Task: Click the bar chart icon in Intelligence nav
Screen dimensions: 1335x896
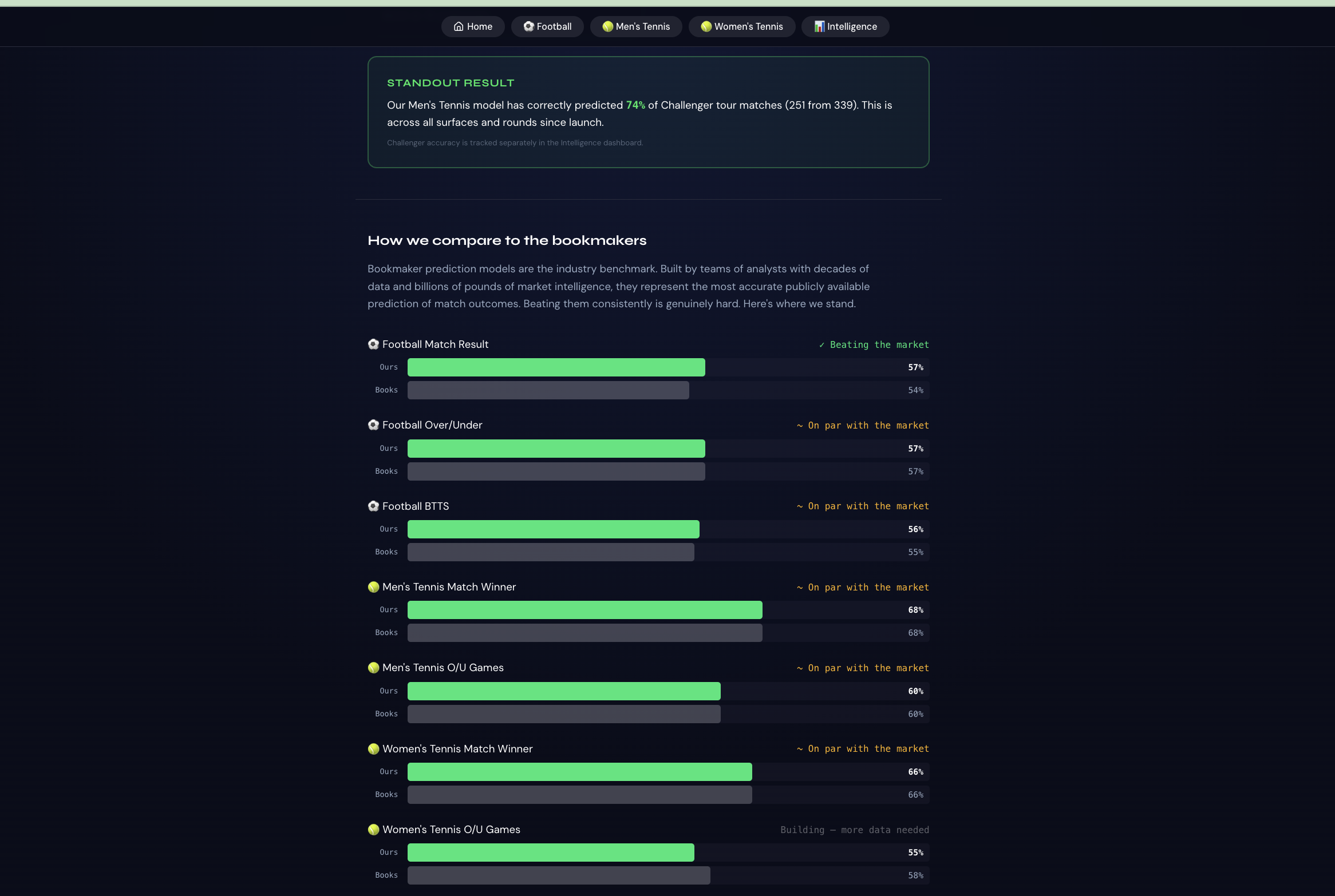Action: pyautogui.click(x=819, y=26)
